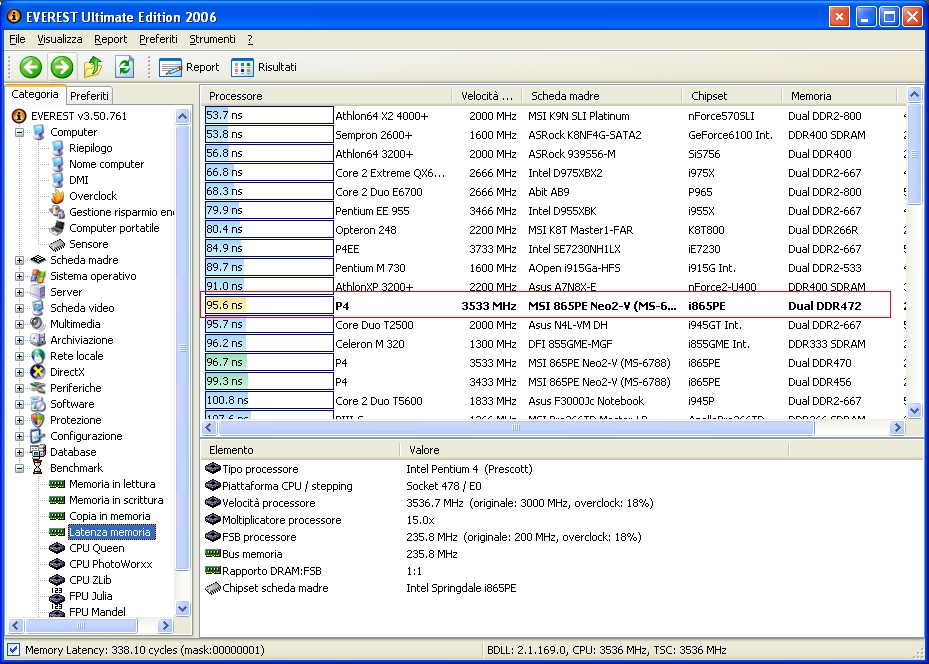
Task: Switch to the Preferiti tab
Action: pyautogui.click(x=89, y=95)
